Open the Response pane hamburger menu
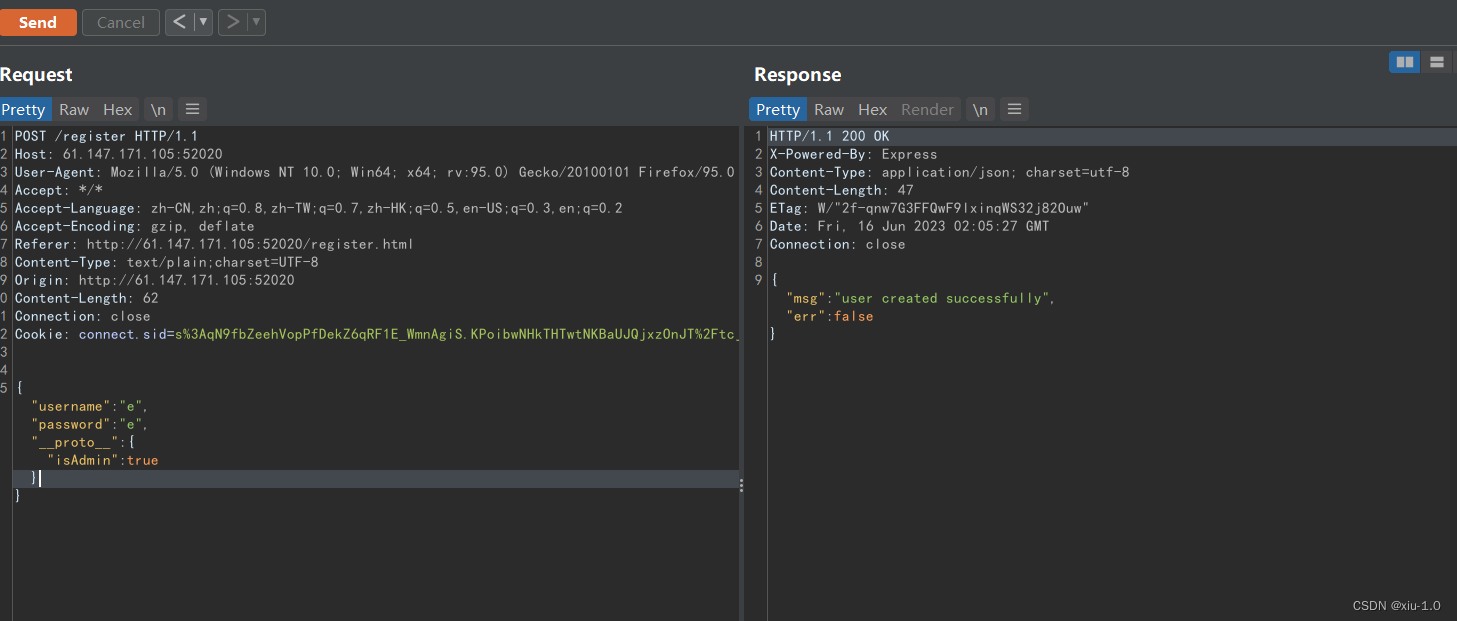This screenshot has height=621, width=1457. tap(1014, 109)
